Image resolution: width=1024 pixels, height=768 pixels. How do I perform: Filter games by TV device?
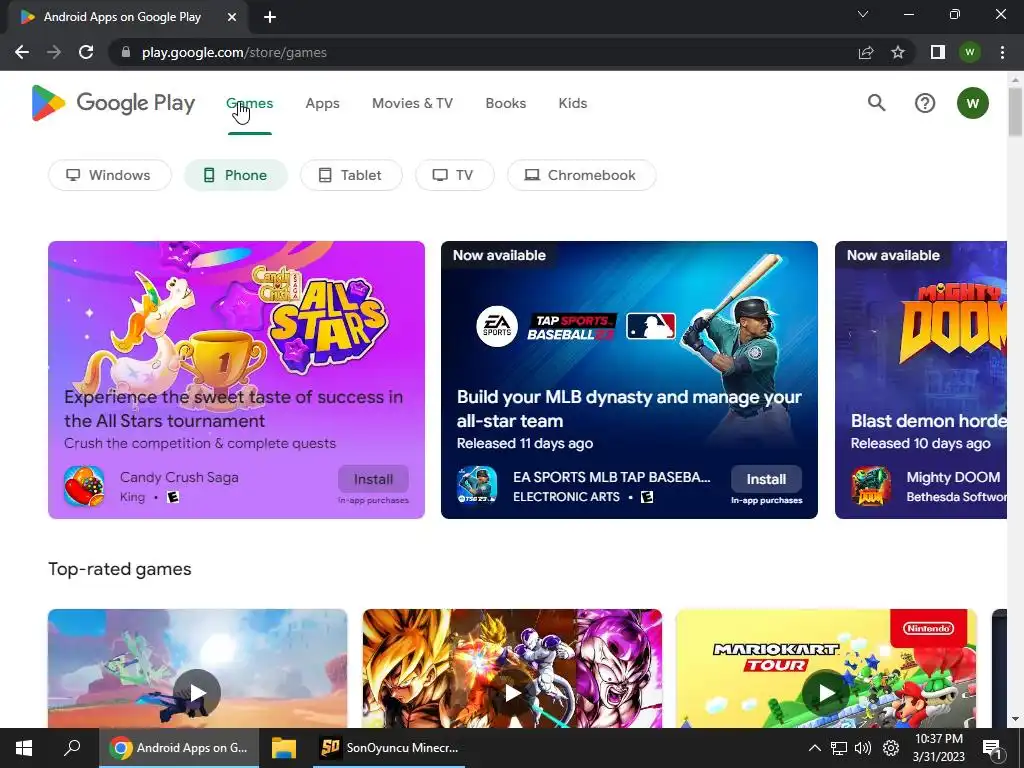point(455,175)
